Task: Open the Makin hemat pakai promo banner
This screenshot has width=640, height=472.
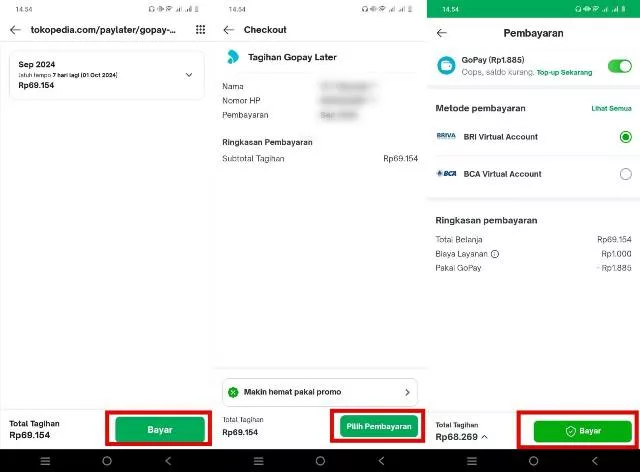Action: tap(320, 392)
